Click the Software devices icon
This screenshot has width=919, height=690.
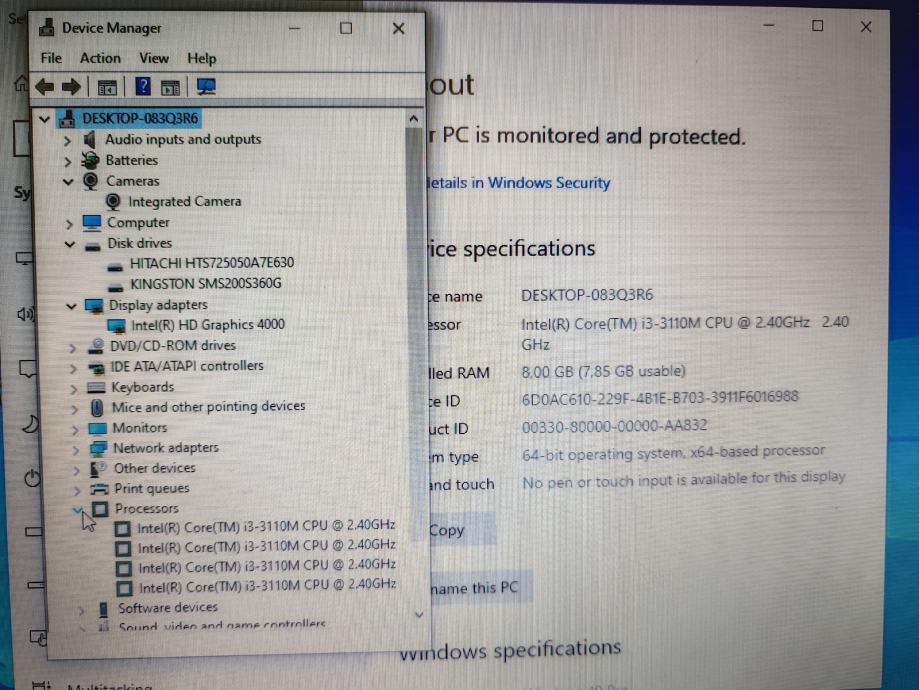pyautogui.click(x=104, y=609)
